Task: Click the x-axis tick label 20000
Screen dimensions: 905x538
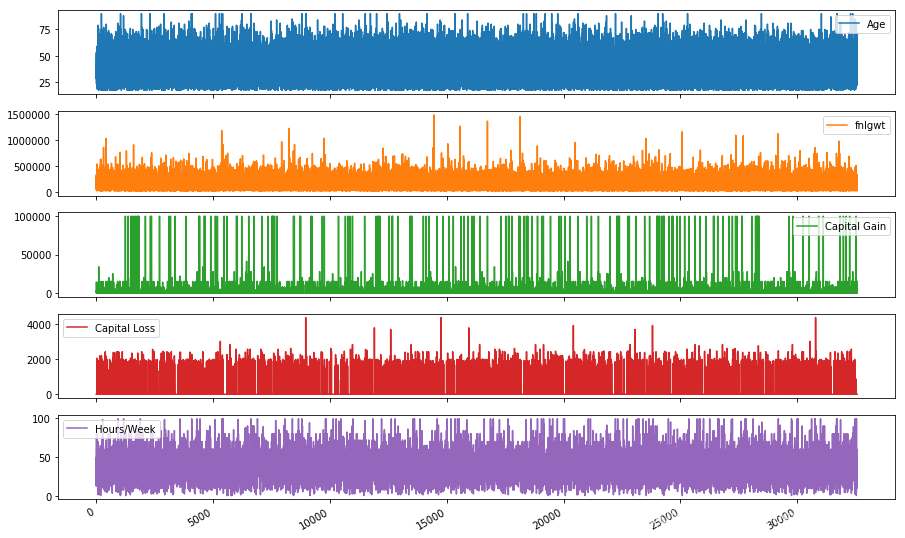Action: point(547,518)
